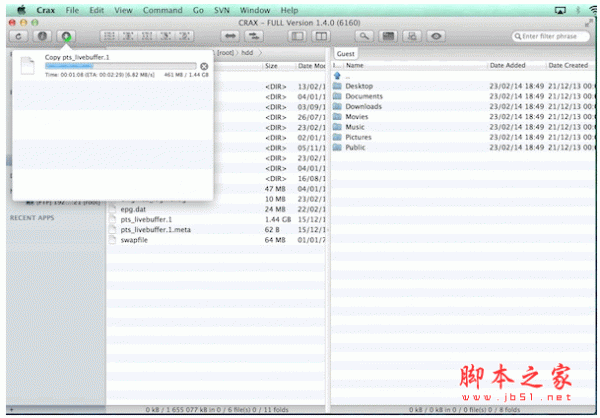
Task: Select the Public folder row
Action: [463, 147]
